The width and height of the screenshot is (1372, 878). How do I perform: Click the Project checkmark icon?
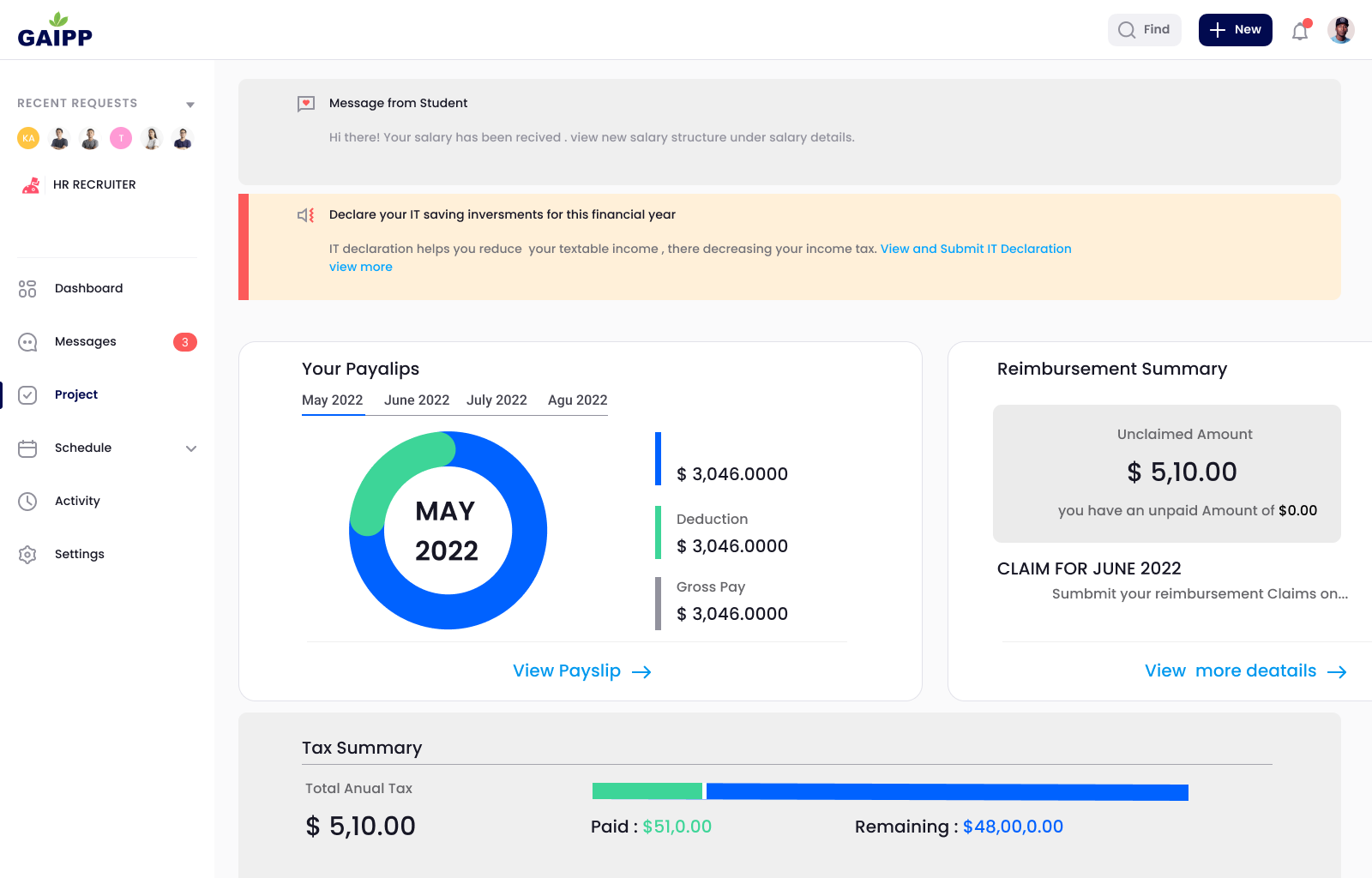(27, 395)
